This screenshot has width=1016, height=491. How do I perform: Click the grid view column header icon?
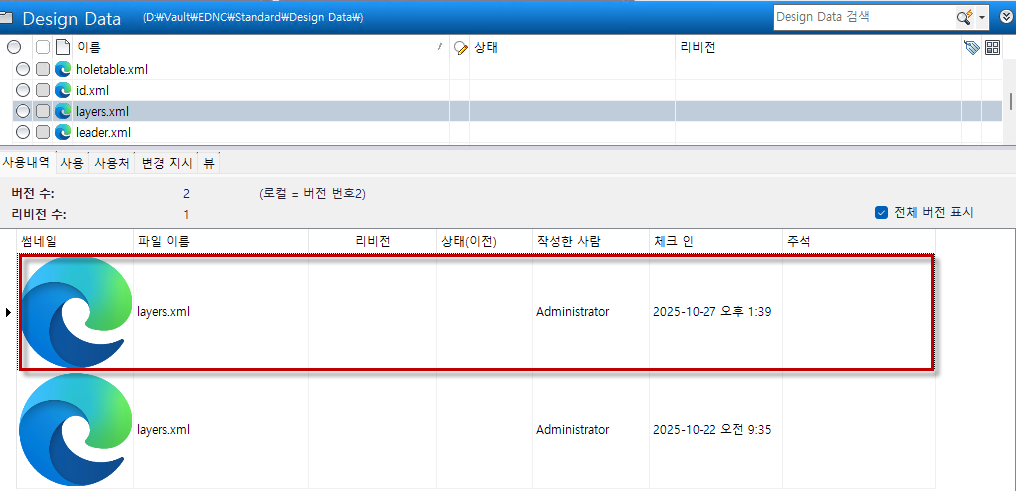click(992, 47)
